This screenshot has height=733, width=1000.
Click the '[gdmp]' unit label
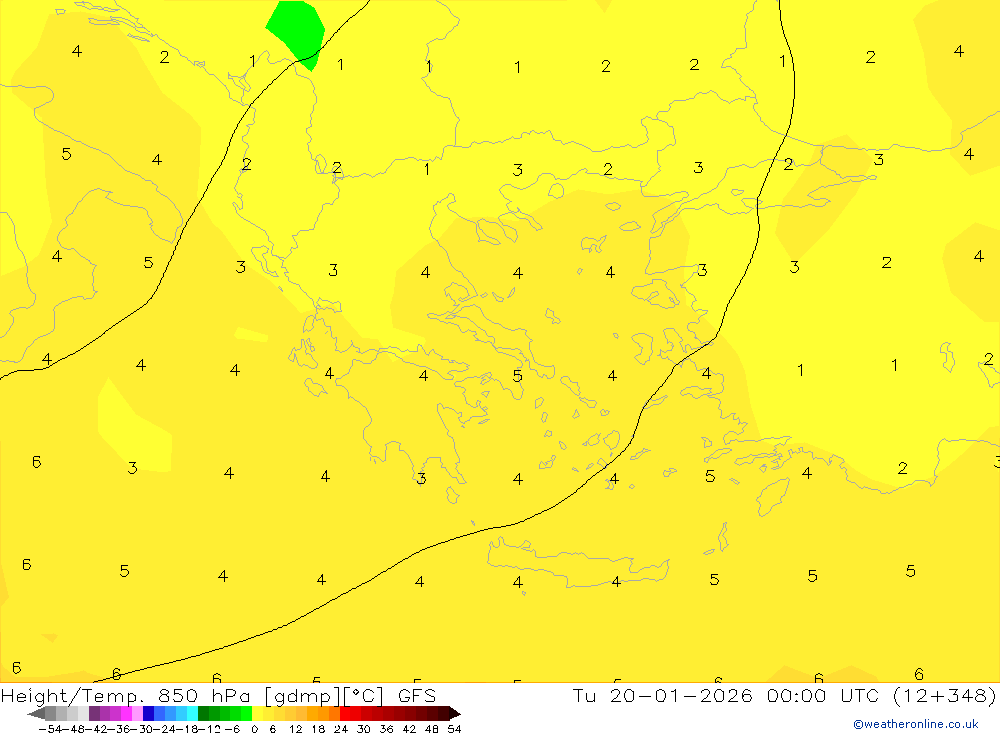click(303, 697)
